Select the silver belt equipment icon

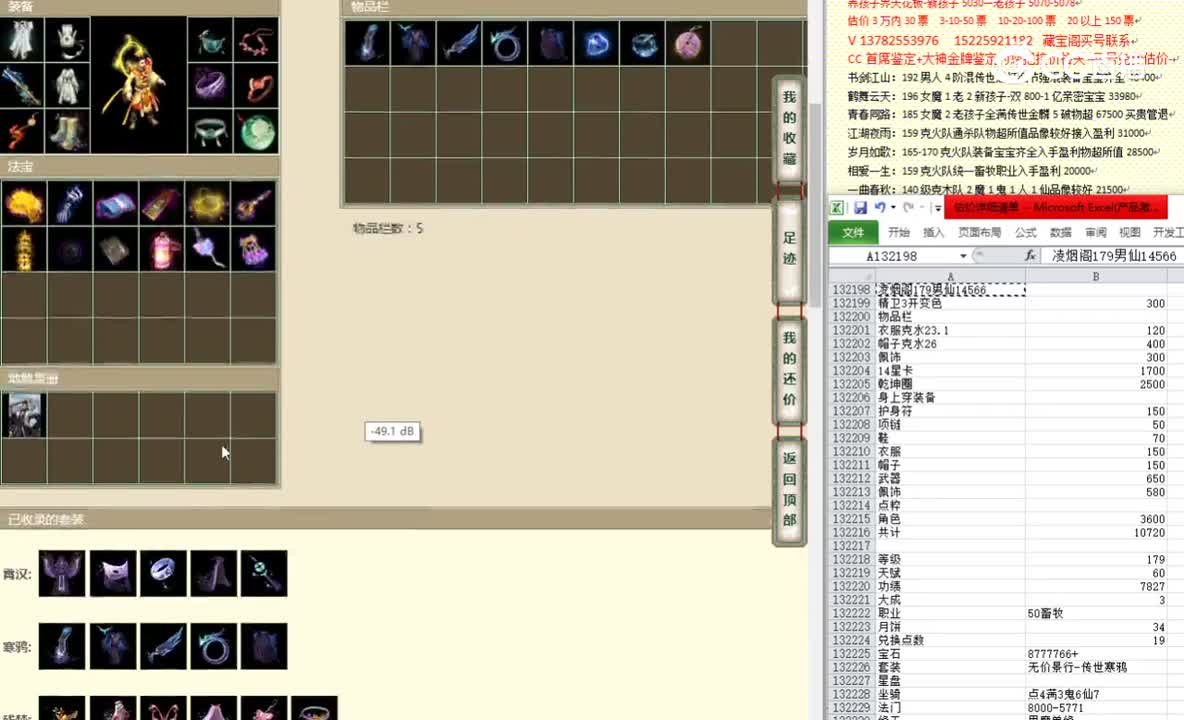[209, 131]
